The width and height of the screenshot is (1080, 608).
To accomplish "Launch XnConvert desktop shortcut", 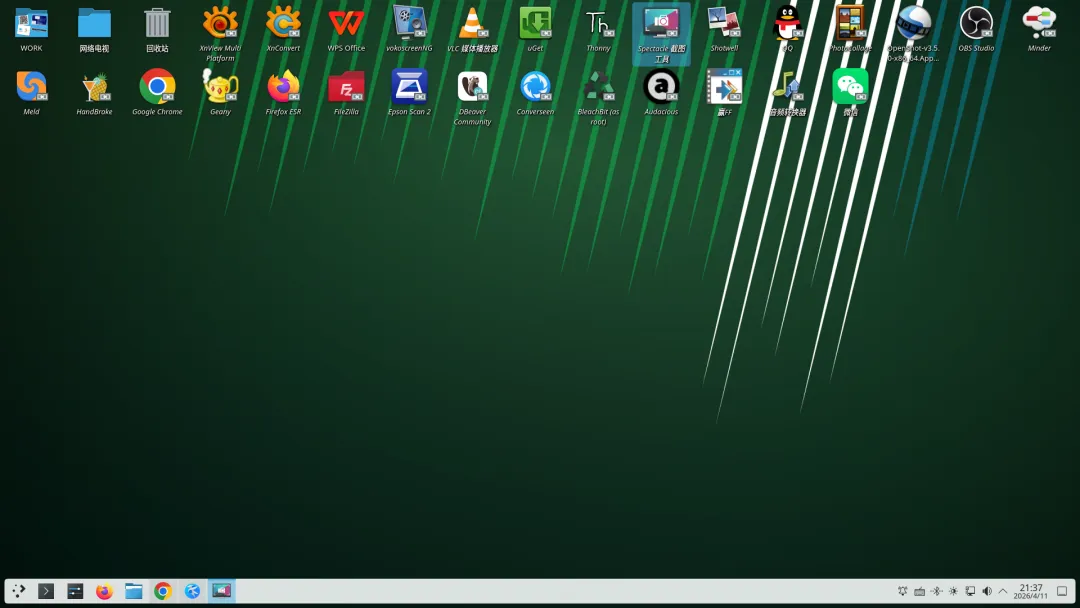I will coord(283,23).
